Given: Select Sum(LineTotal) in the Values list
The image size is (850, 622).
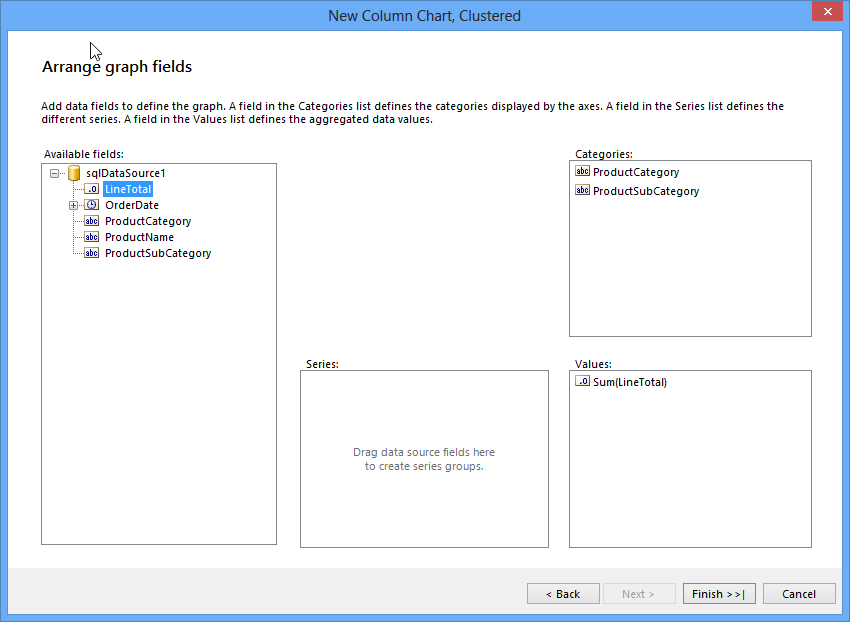Looking at the screenshot, I should pos(629,382).
